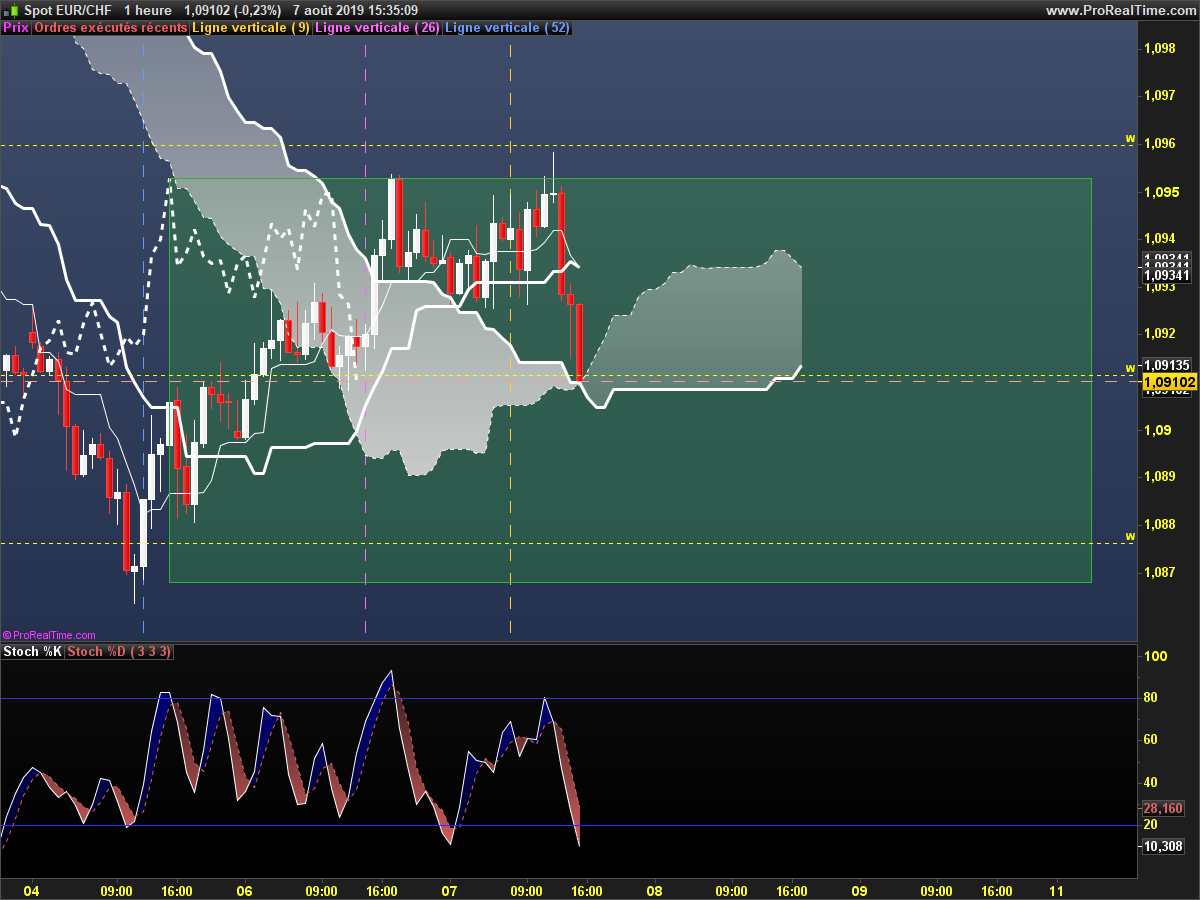The height and width of the screenshot is (900, 1200).
Task: Click the 1,09341 price label on axis
Action: point(1167,275)
